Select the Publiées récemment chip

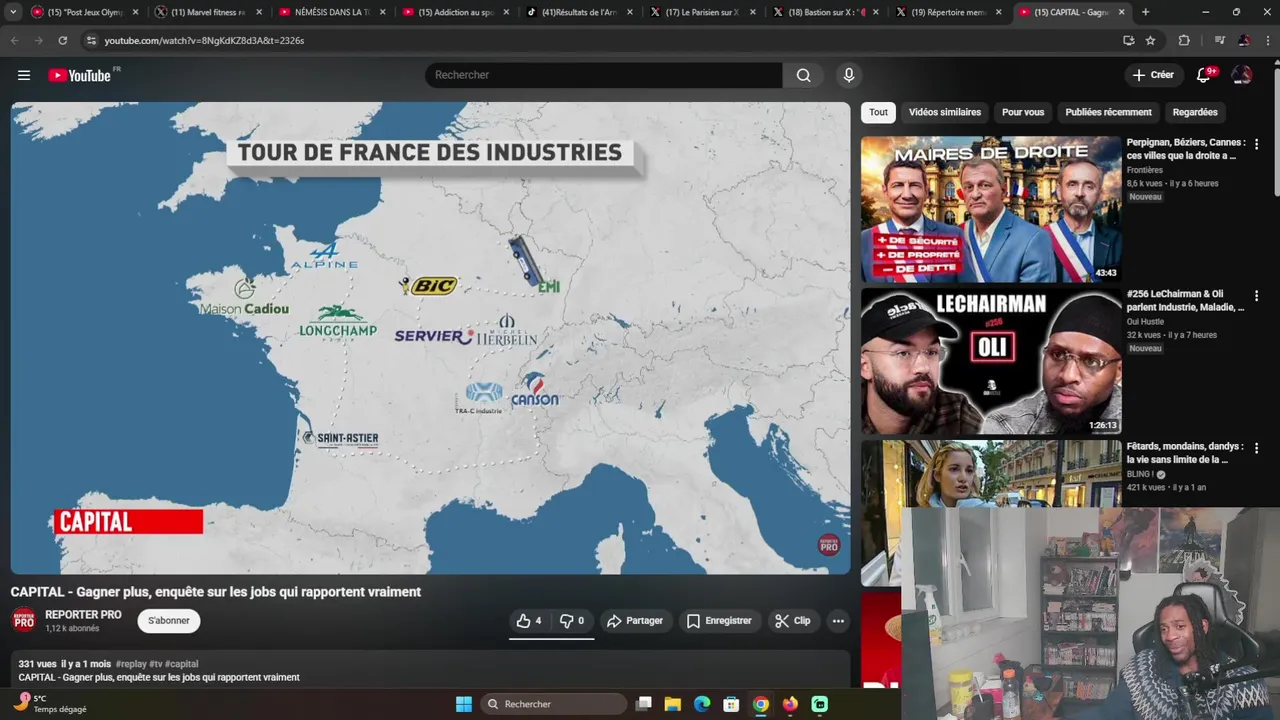[1108, 112]
